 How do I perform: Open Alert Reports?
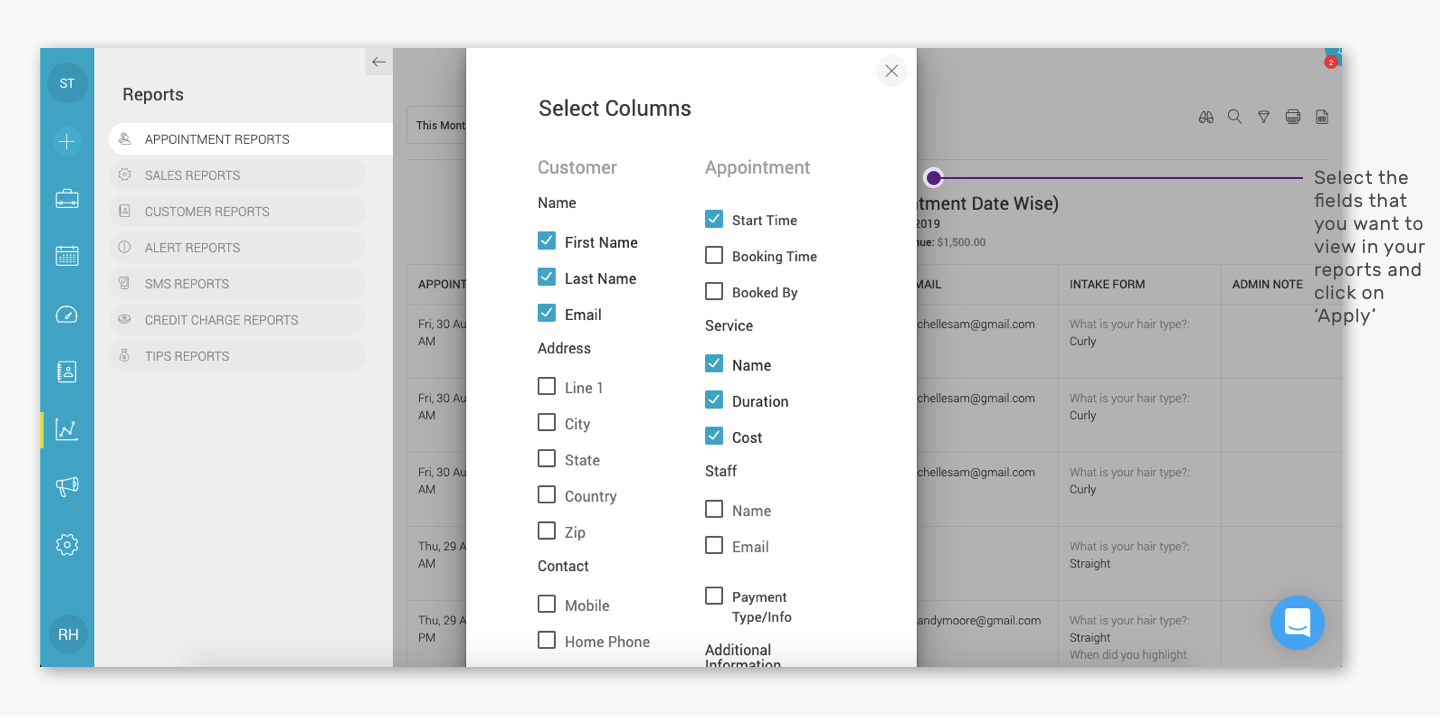[237, 247]
